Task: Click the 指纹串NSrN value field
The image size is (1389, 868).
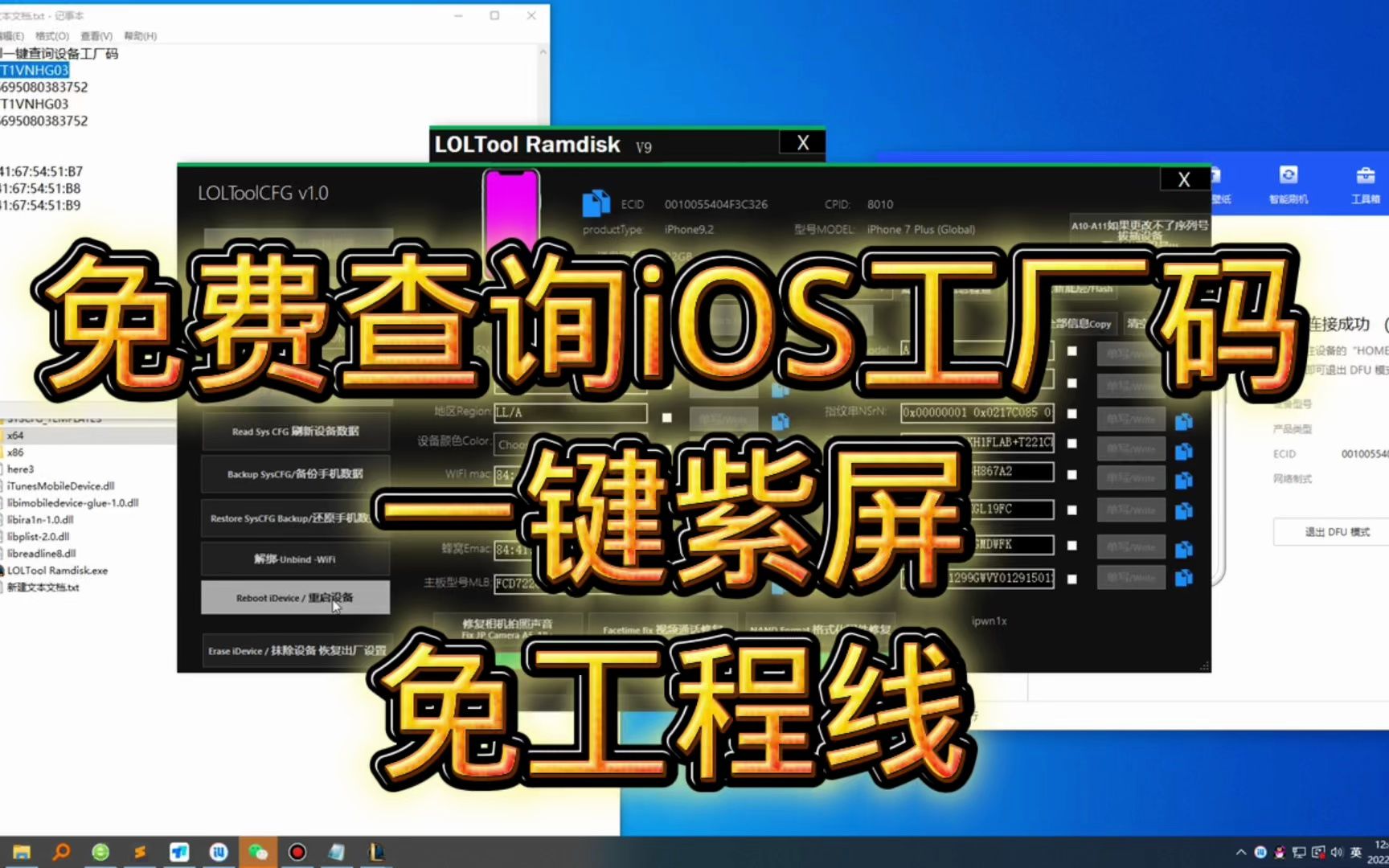Action: point(977,413)
